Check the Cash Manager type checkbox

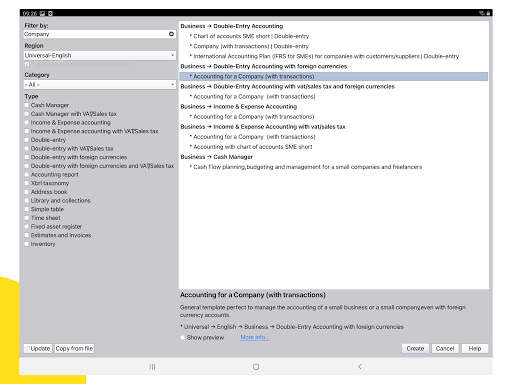pyautogui.click(x=27, y=105)
